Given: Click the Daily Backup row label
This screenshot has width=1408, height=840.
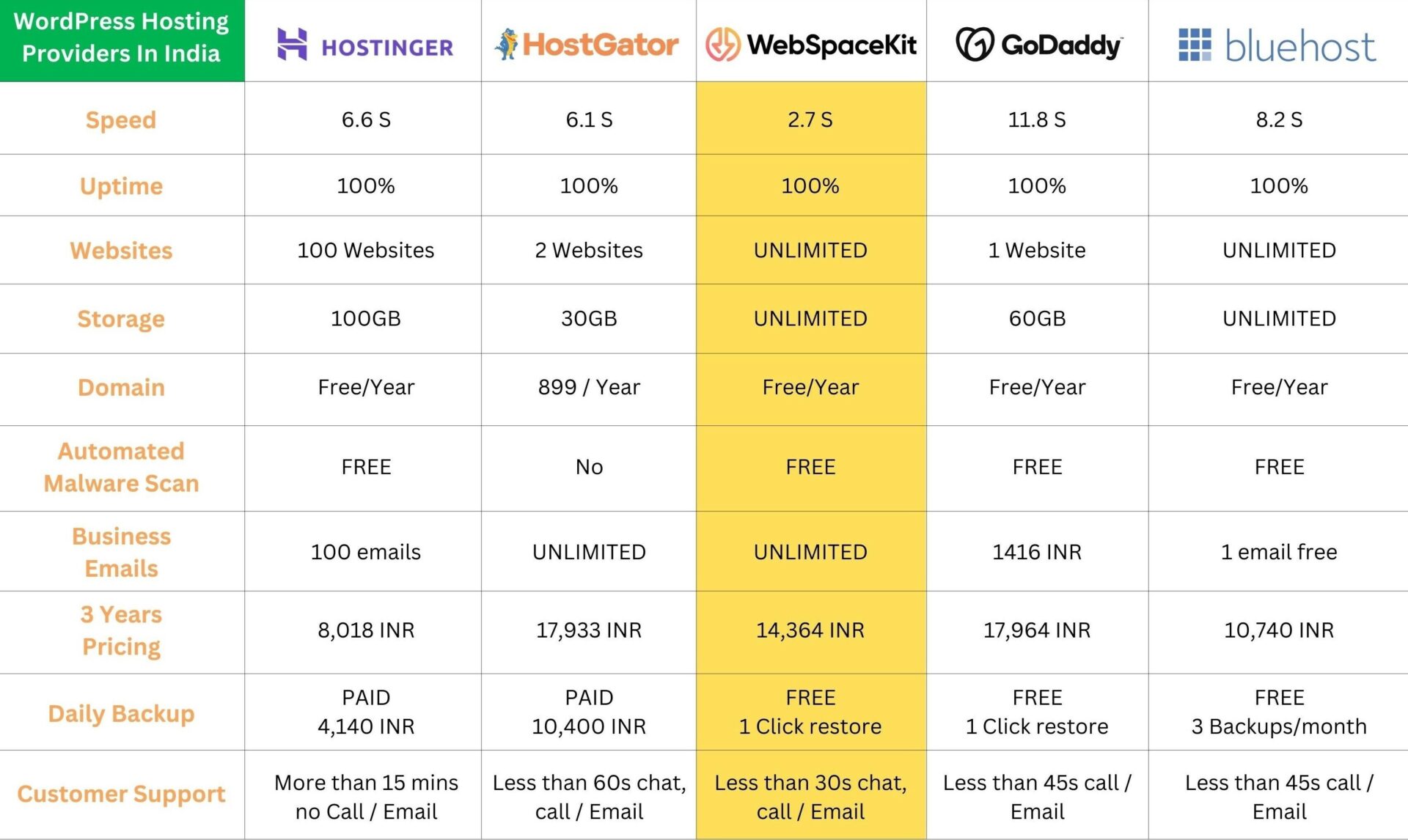Looking at the screenshot, I should (x=121, y=713).
